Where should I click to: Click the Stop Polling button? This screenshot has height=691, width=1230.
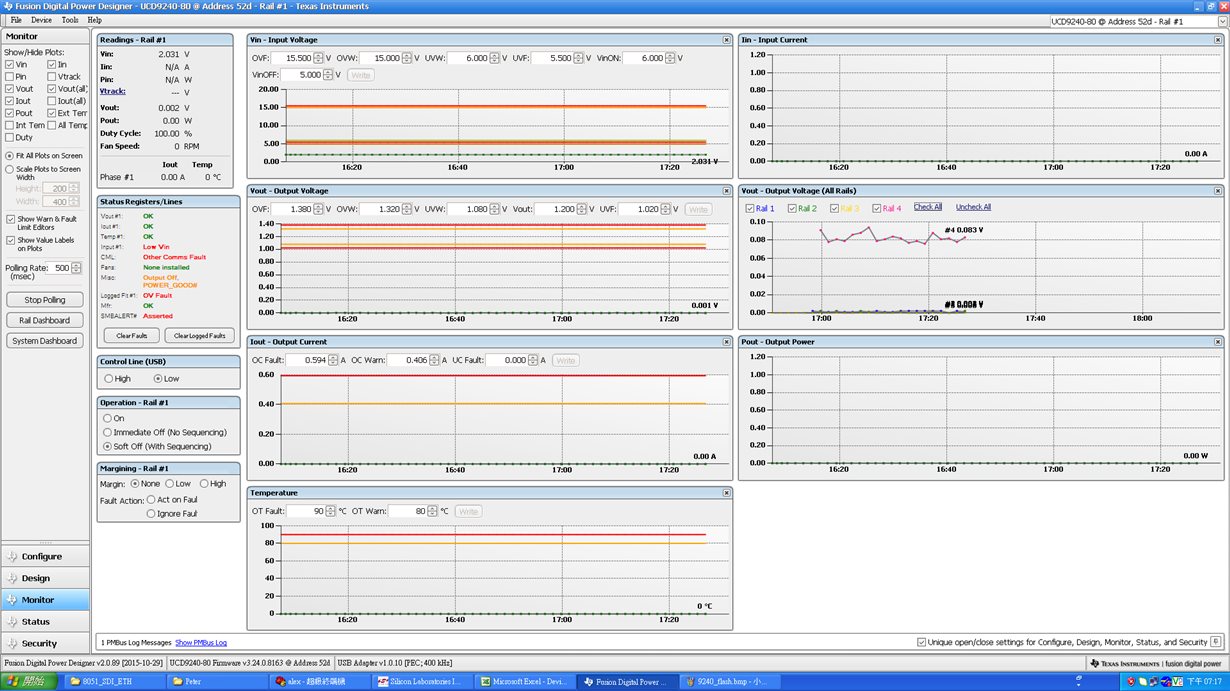pos(45,300)
